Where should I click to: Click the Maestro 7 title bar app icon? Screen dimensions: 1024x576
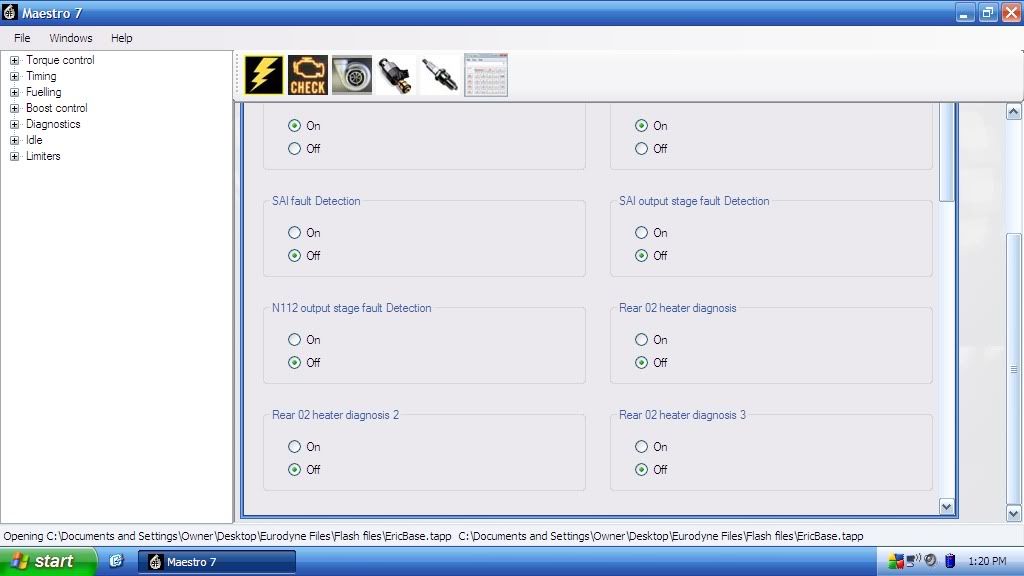(x=10, y=12)
